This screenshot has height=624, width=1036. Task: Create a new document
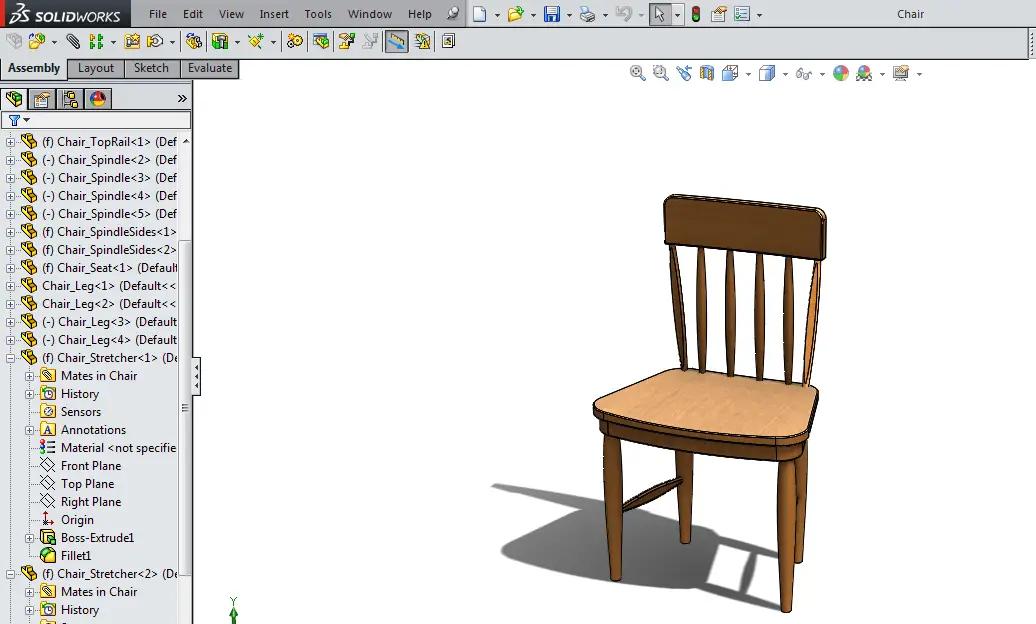pos(480,14)
